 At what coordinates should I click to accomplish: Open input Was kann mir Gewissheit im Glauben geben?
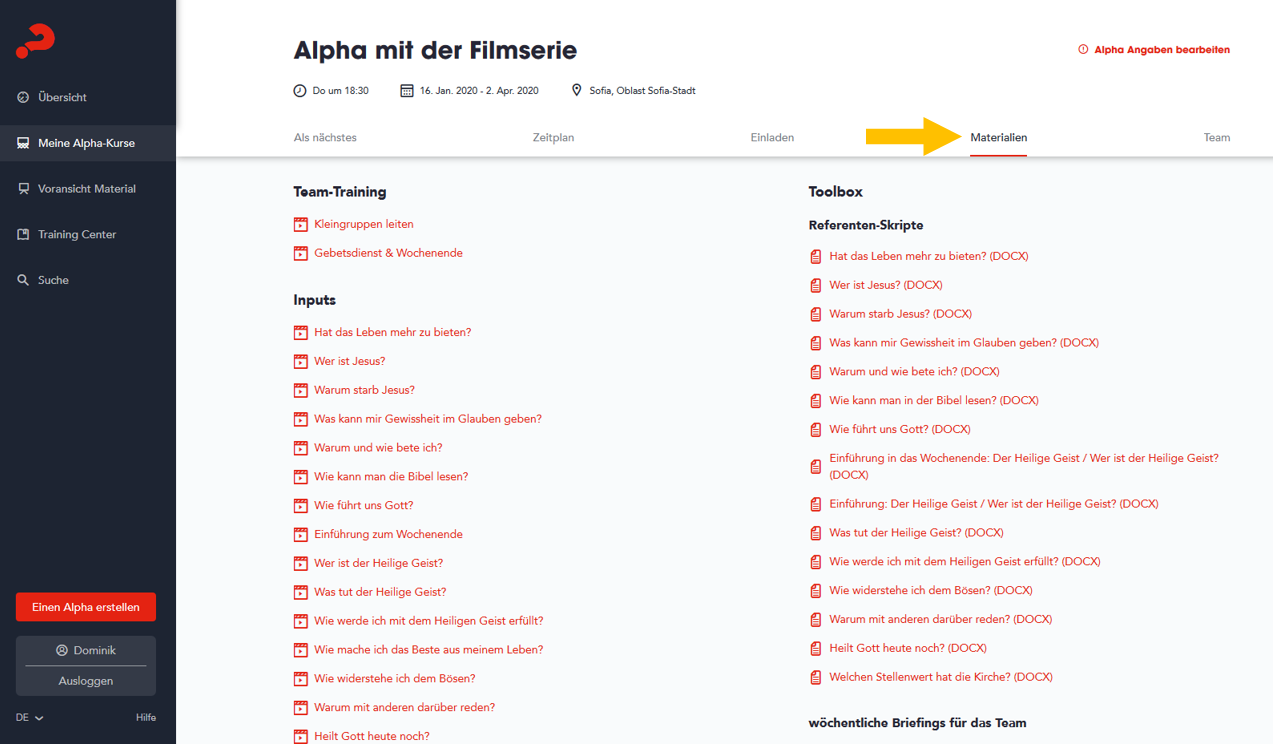point(428,420)
